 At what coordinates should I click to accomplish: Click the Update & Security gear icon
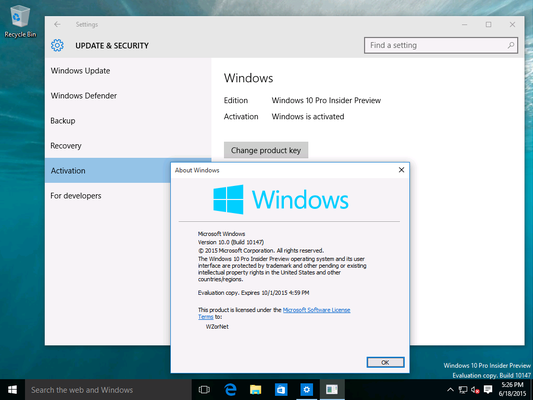[57, 45]
